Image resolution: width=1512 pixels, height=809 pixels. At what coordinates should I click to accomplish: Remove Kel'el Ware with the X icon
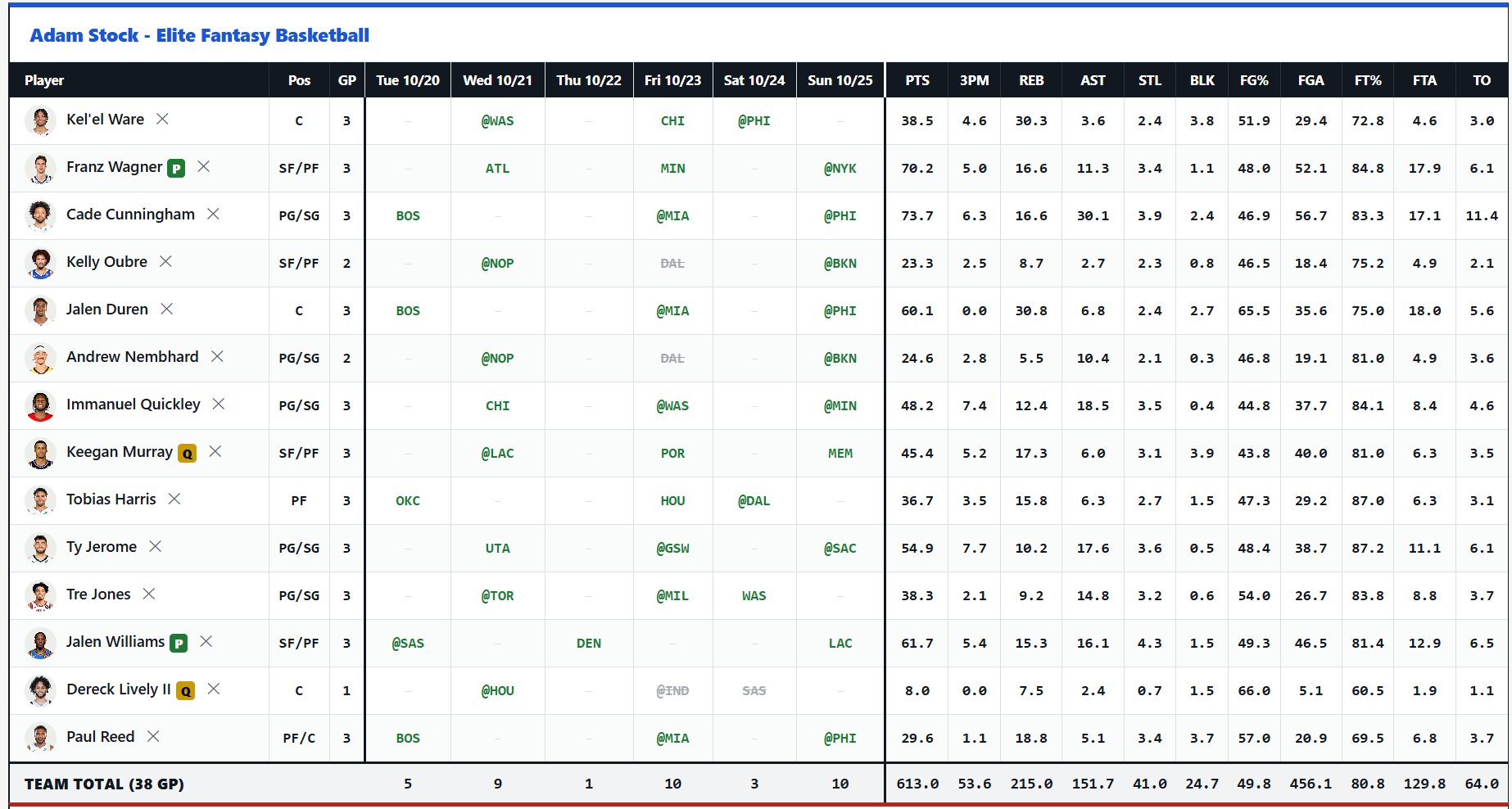pos(162,120)
